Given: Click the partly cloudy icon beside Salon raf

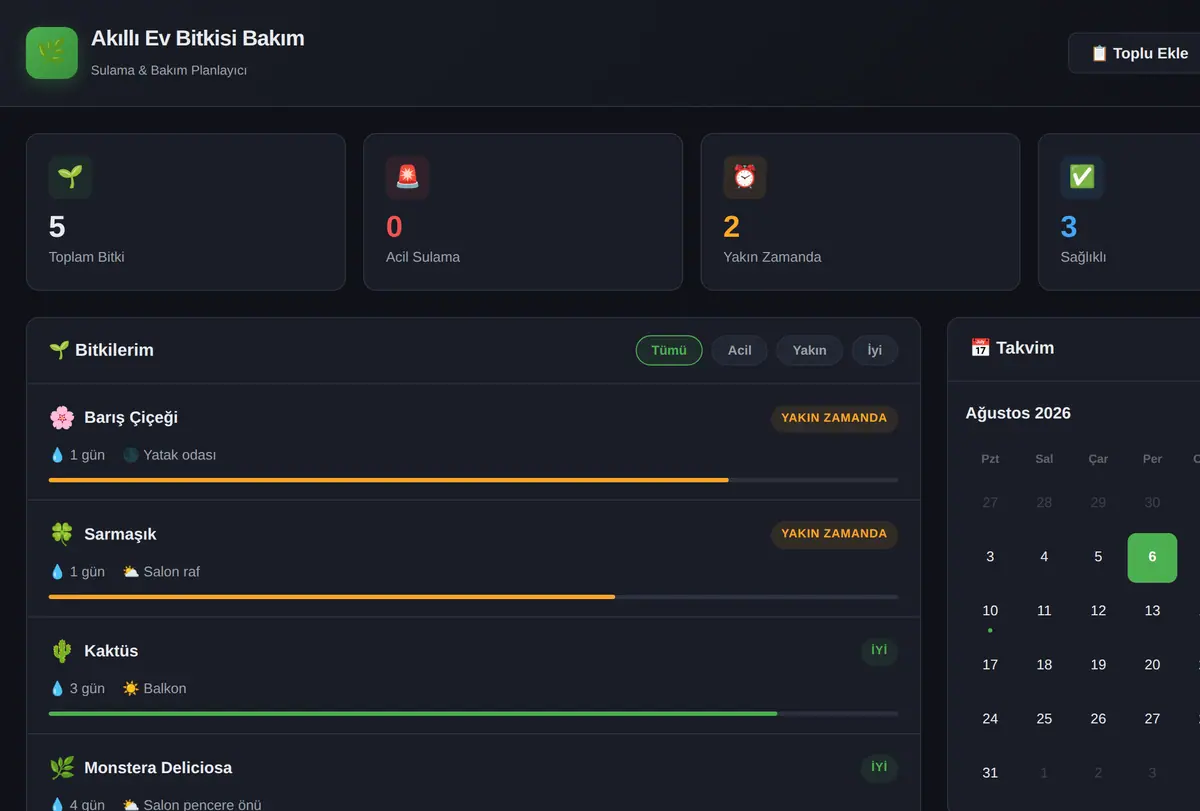Looking at the screenshot, I should [131, 572].
